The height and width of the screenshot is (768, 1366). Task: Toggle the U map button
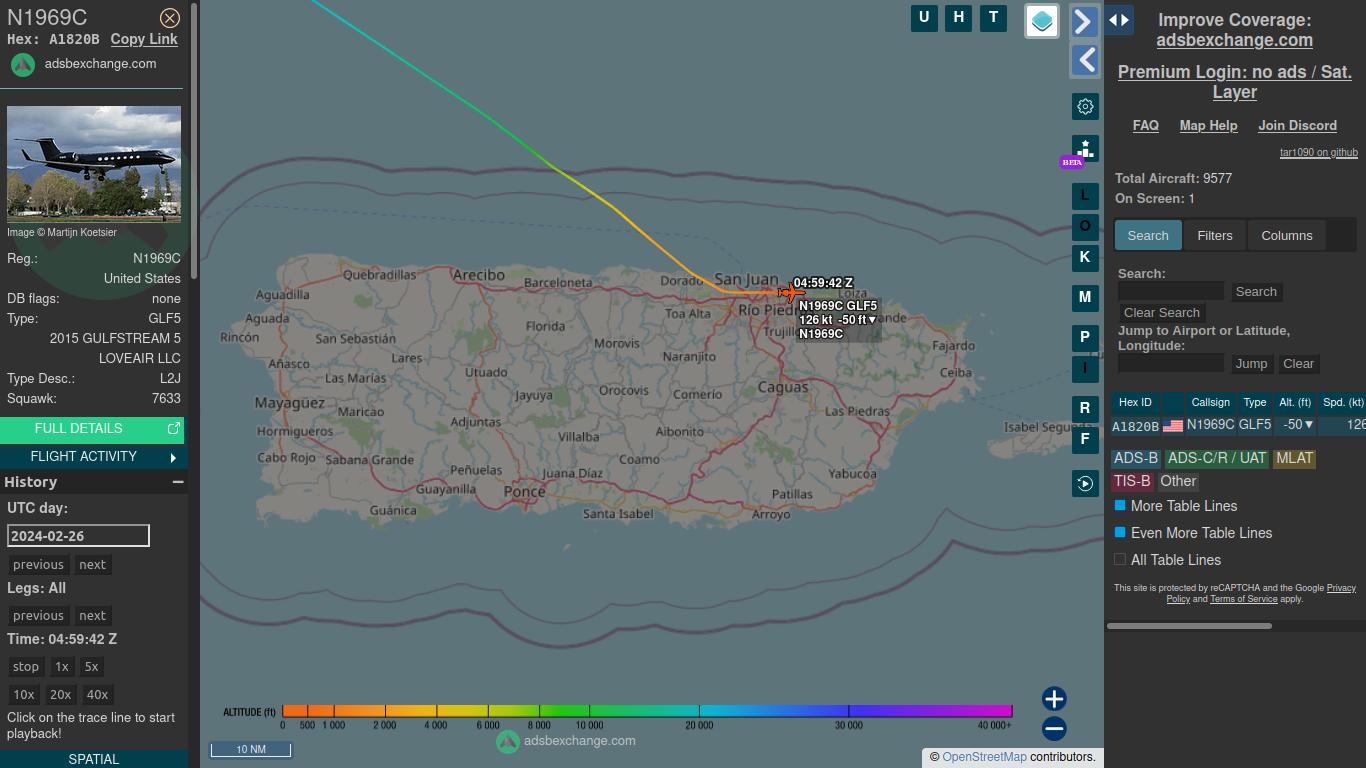[x=924, y=18]
